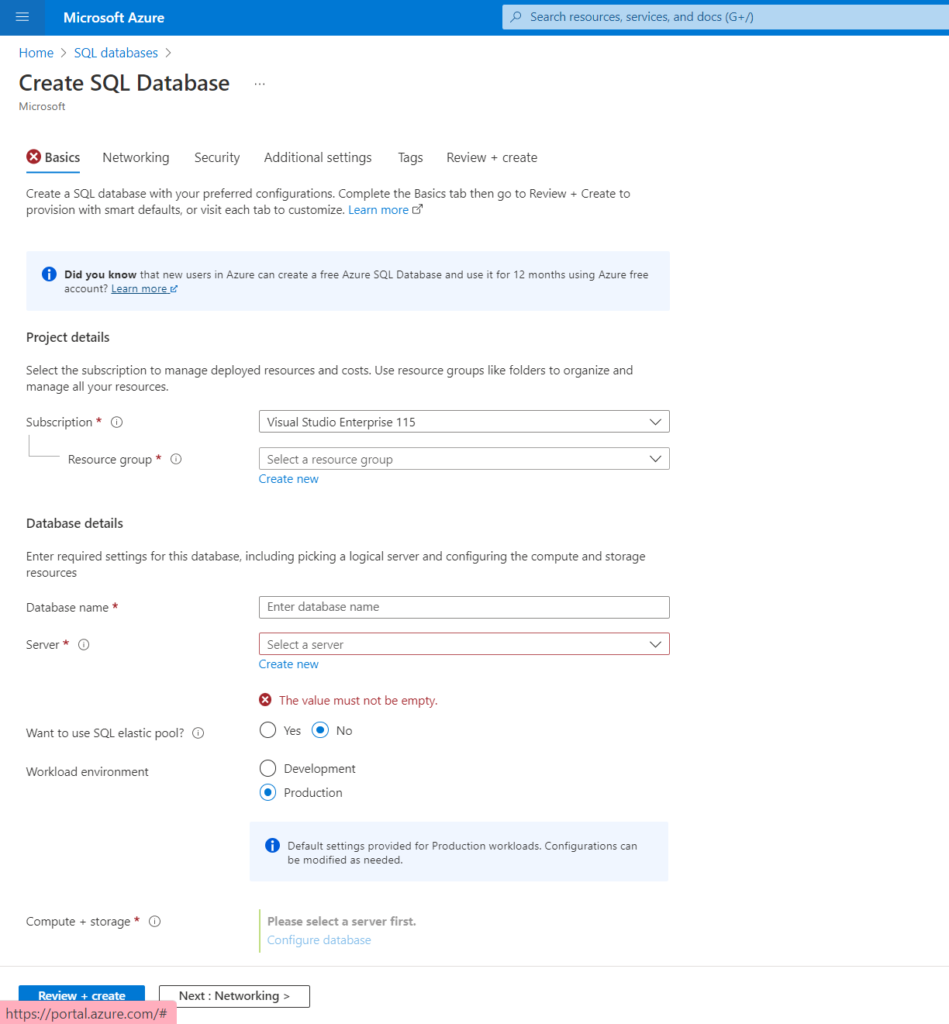949x1024 pixels.
Task: Click the Compute + storage info icon
Action: coord(155,921)
